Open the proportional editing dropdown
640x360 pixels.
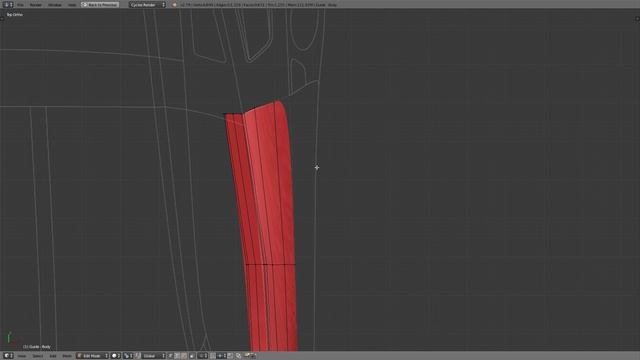click(x=203, y=356)
